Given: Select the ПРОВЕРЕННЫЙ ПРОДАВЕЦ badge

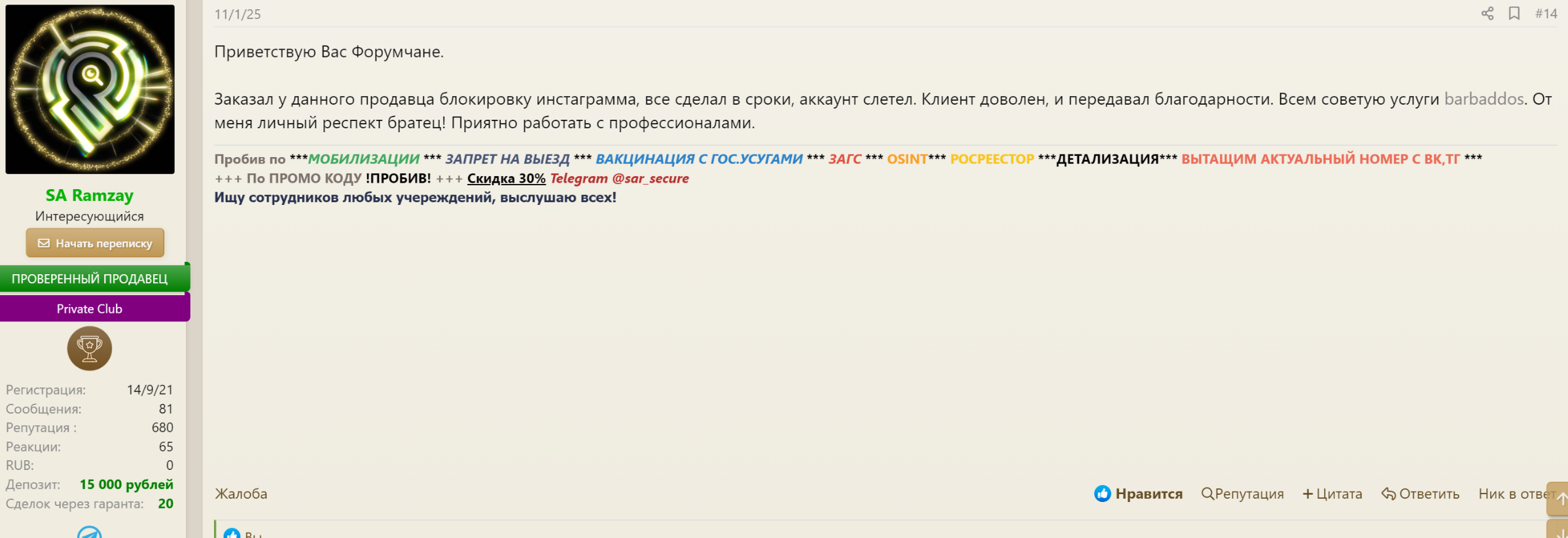Looking at the screenshot, I should 95,278.
